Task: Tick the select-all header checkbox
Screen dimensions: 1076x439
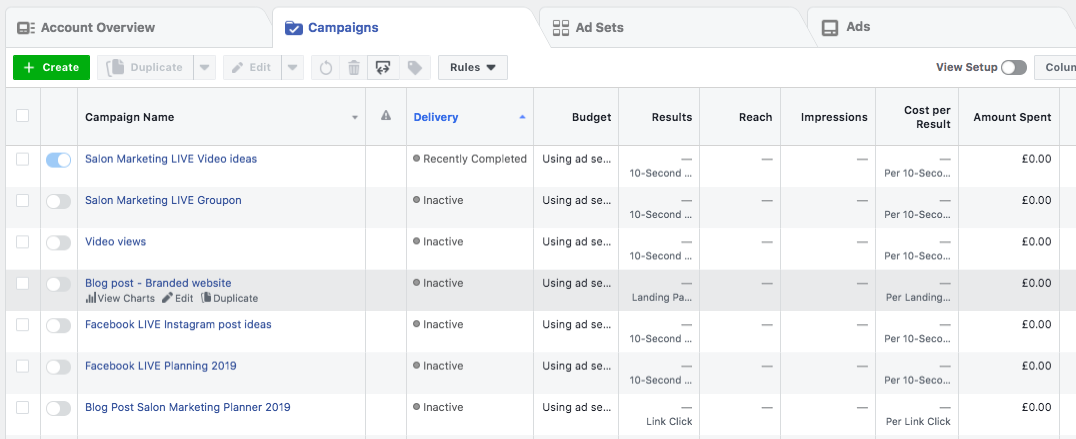Action: click(23, 116)
